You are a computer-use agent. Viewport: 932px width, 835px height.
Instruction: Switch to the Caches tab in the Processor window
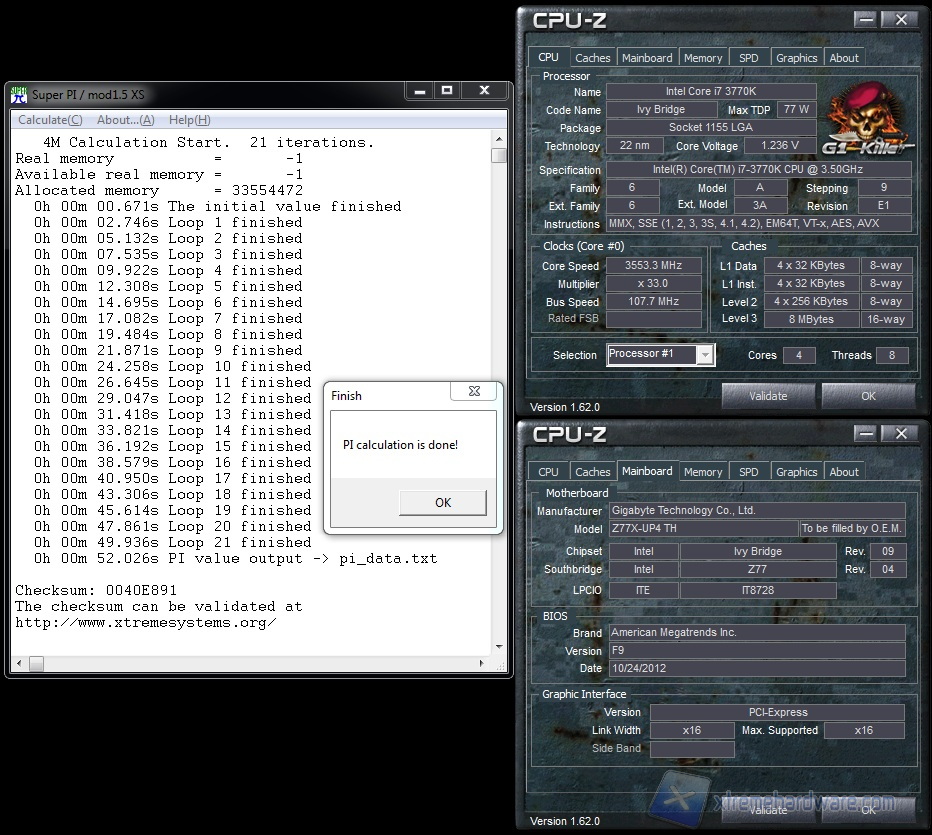click(593, 58)
